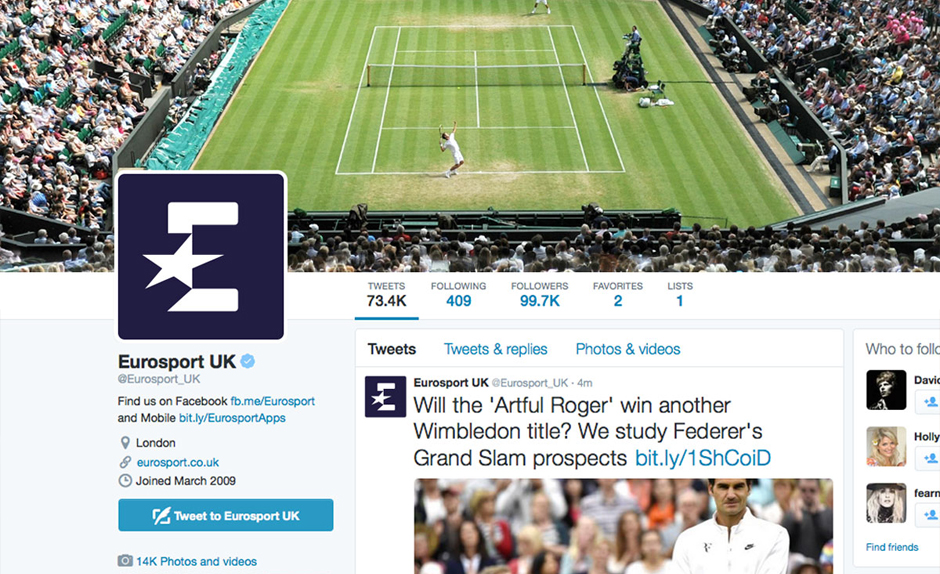The image size is (940, 574).
Task: Click the location pin beside London
Action: pyautogui.click(x=125, y=443)
